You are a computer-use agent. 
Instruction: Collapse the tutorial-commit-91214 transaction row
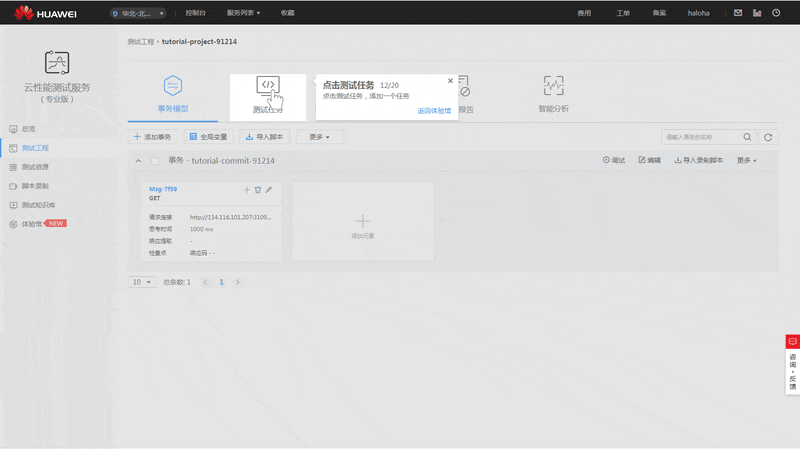138,161
